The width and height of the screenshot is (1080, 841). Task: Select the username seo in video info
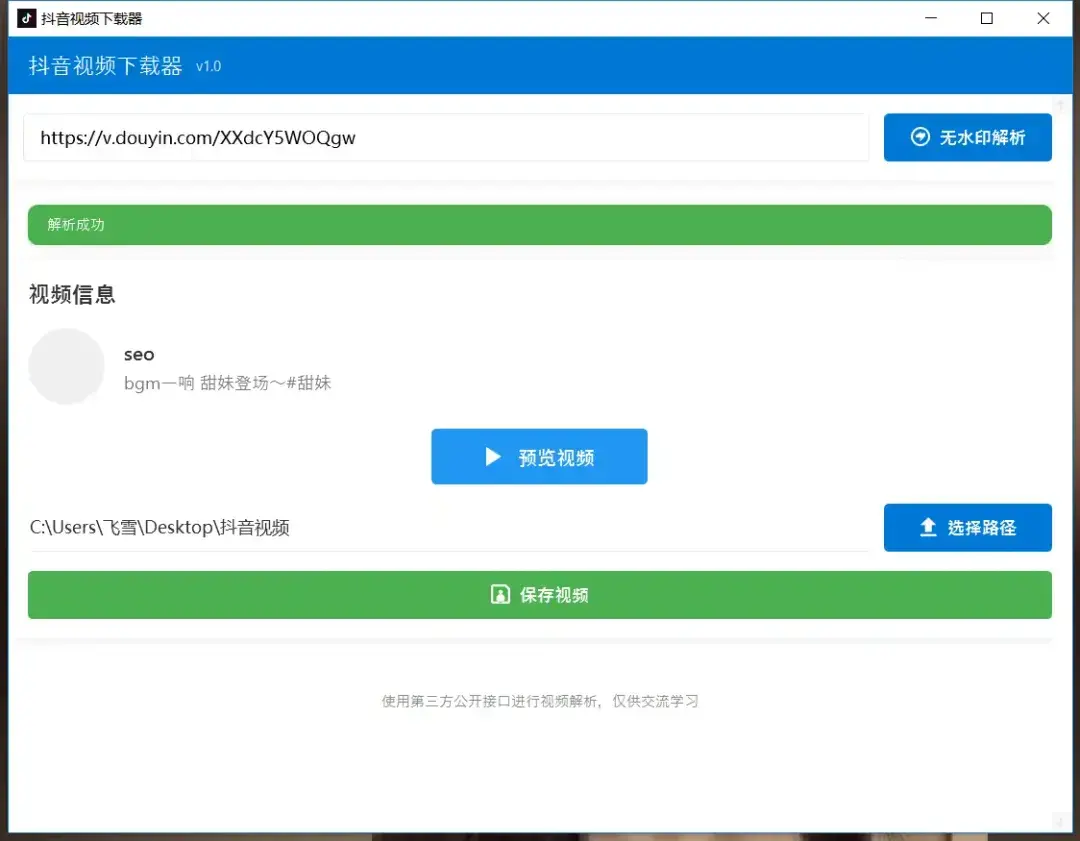[139, 354]
